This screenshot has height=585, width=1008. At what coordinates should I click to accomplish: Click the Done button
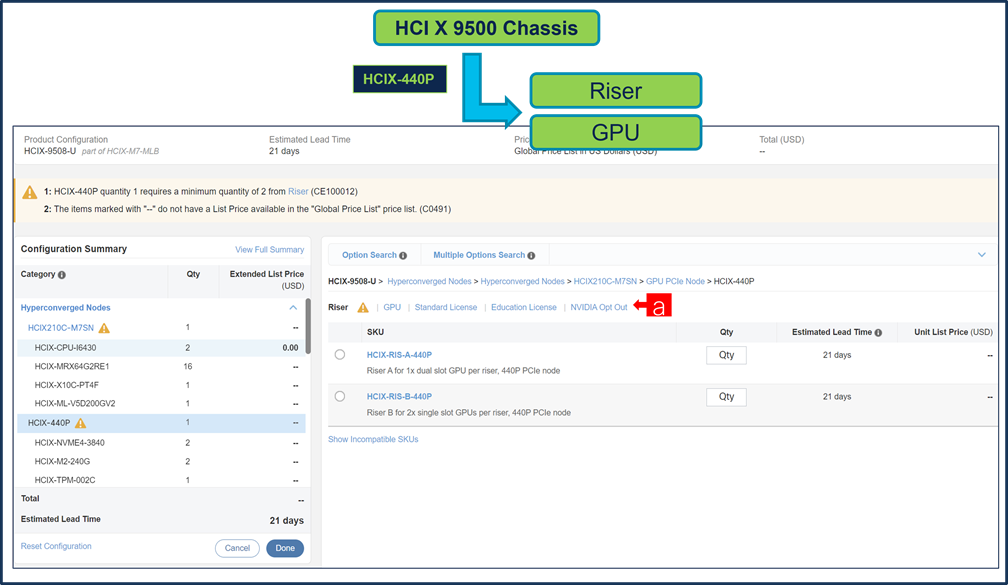[285, 548]
